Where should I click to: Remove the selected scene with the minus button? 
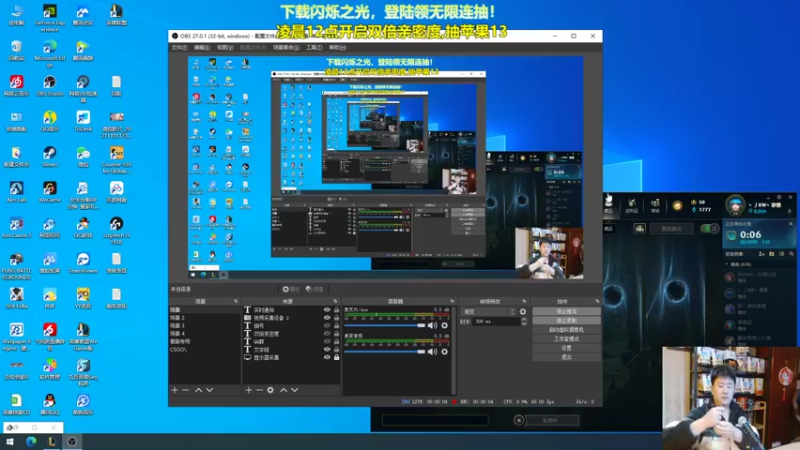point(185,390)
